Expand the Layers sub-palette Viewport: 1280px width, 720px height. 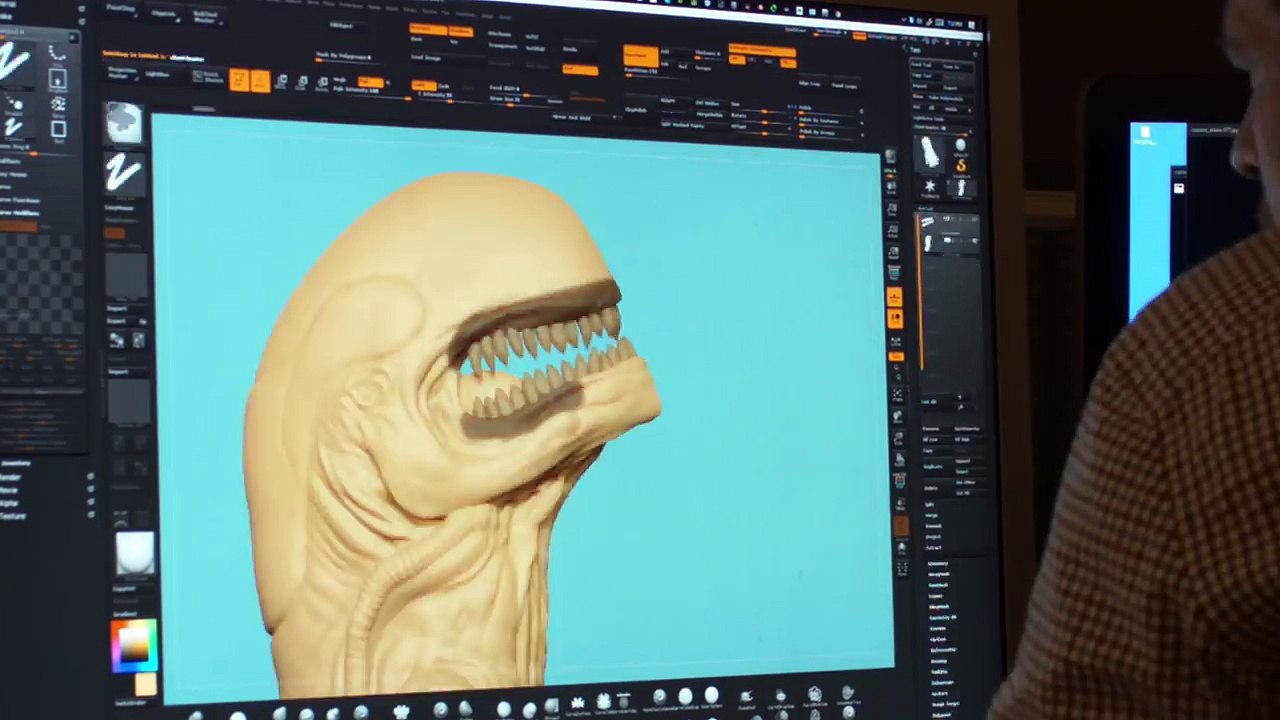936,596
